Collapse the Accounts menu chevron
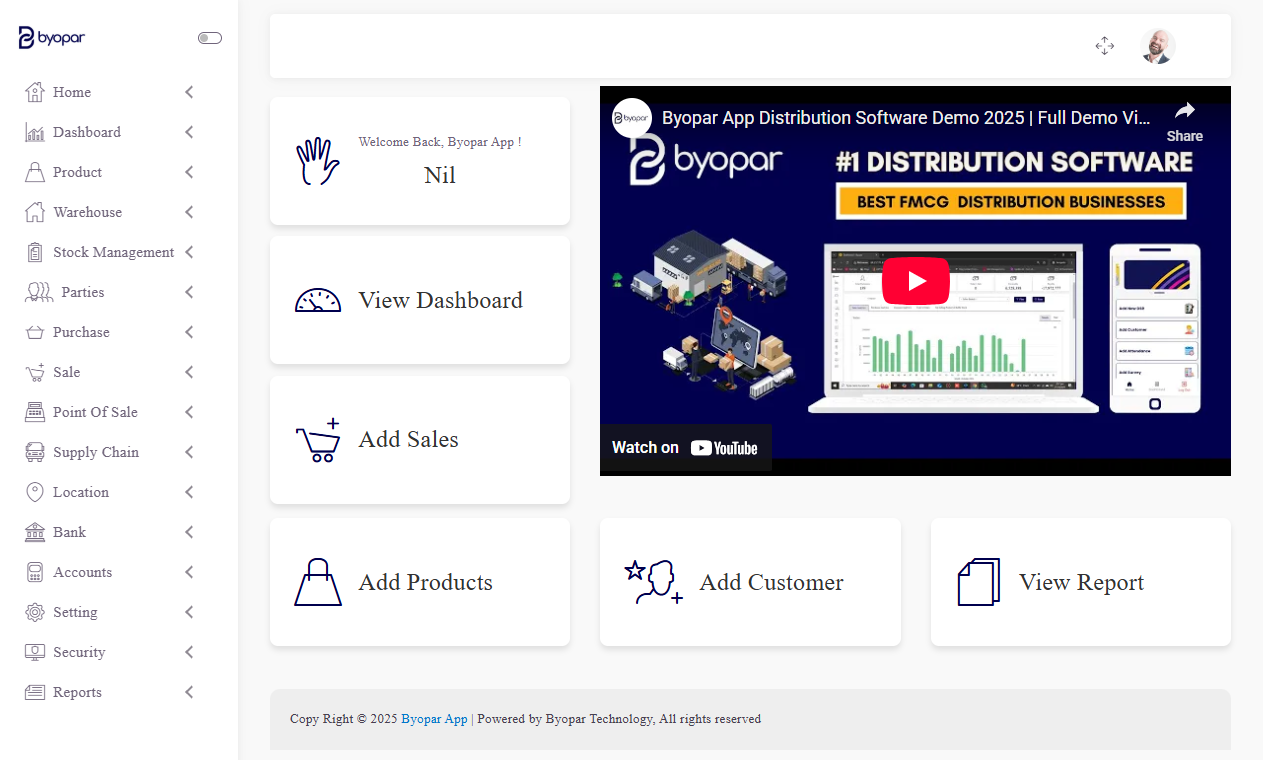The image size is (1263, 760). 189,572
